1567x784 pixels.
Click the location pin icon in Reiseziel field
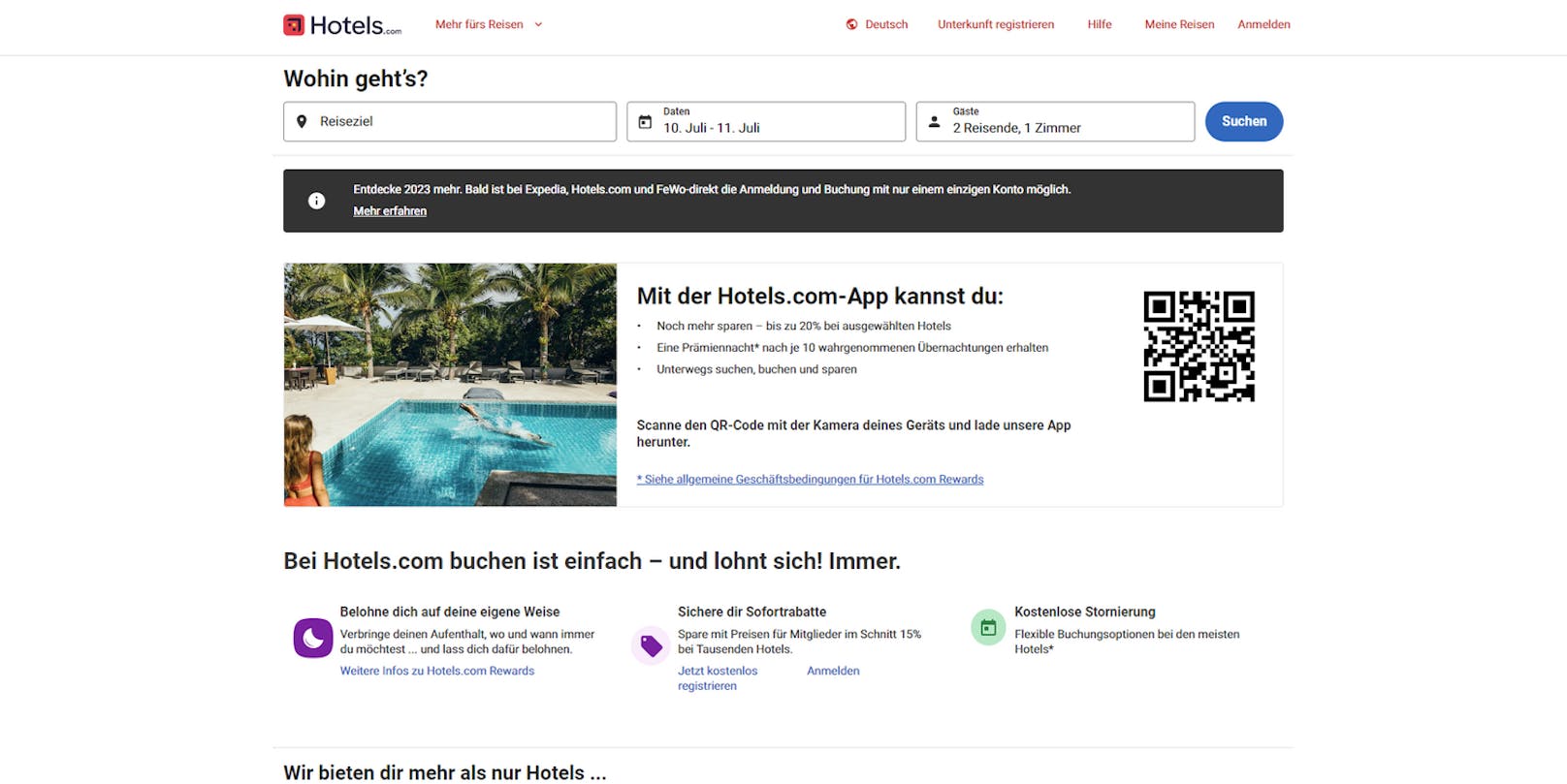point(302,121)
